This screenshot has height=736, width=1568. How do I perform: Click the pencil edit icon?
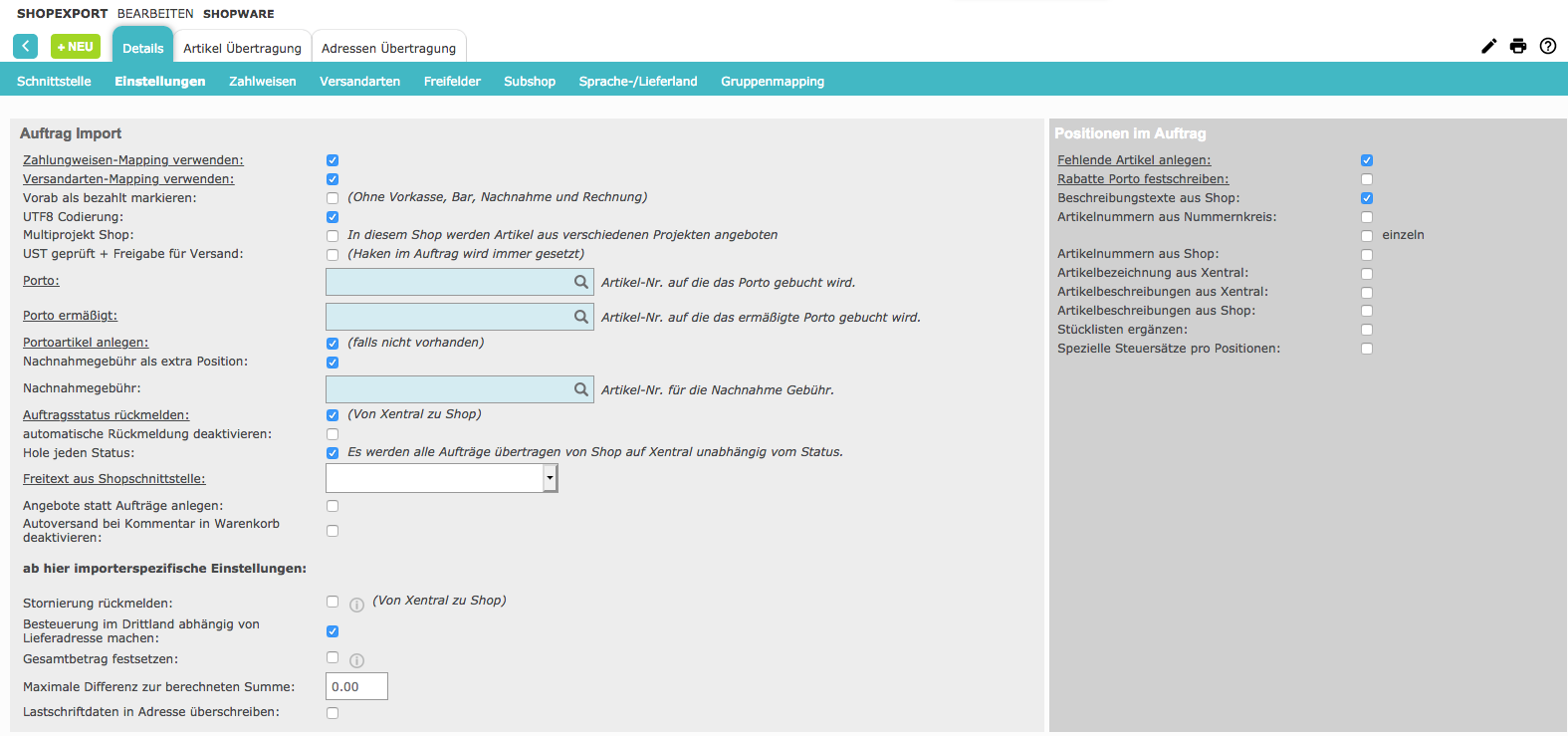coord(1488,46)
